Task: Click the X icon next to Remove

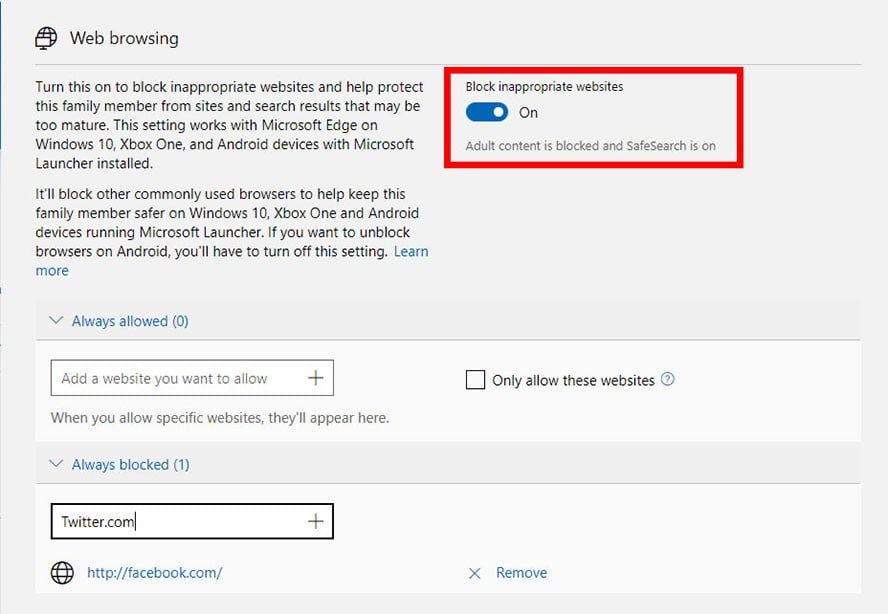Action: coord(475,573)
